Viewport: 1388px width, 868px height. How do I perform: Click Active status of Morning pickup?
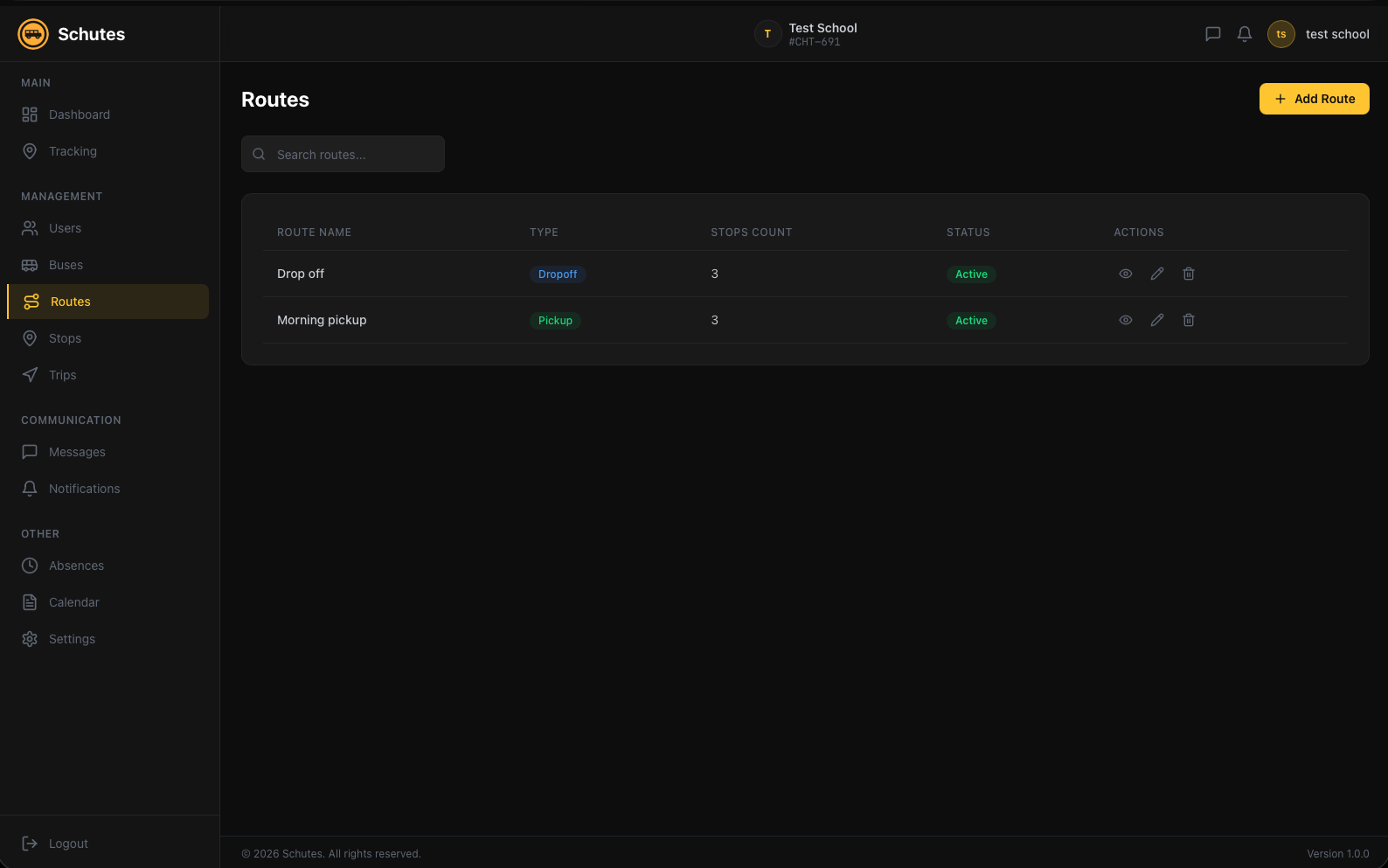[x=971, y=321]
